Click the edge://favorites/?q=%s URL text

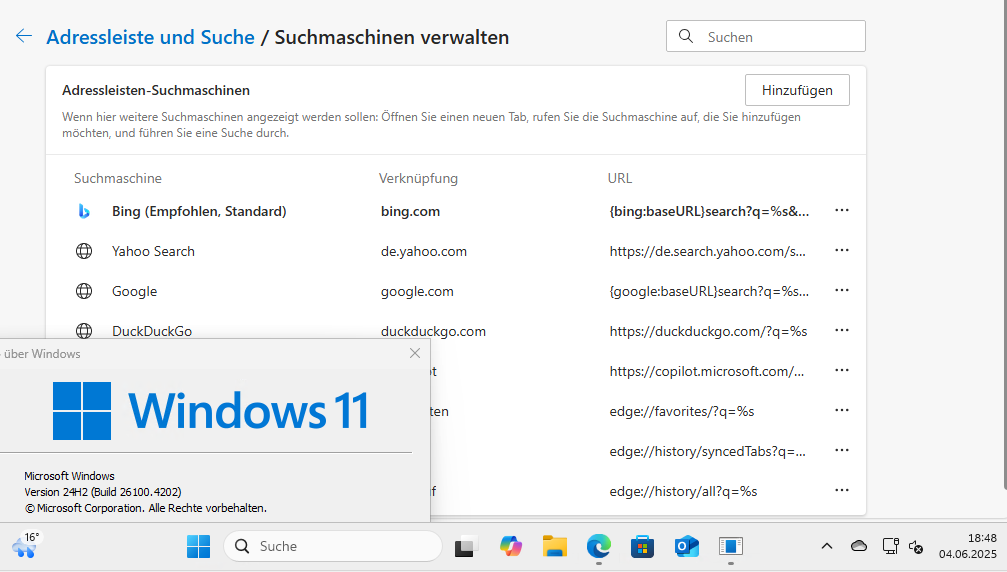682,411
